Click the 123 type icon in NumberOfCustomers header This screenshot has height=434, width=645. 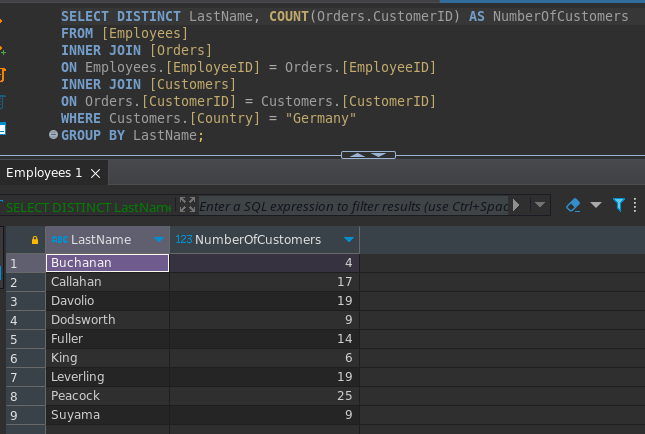point(184,239)
